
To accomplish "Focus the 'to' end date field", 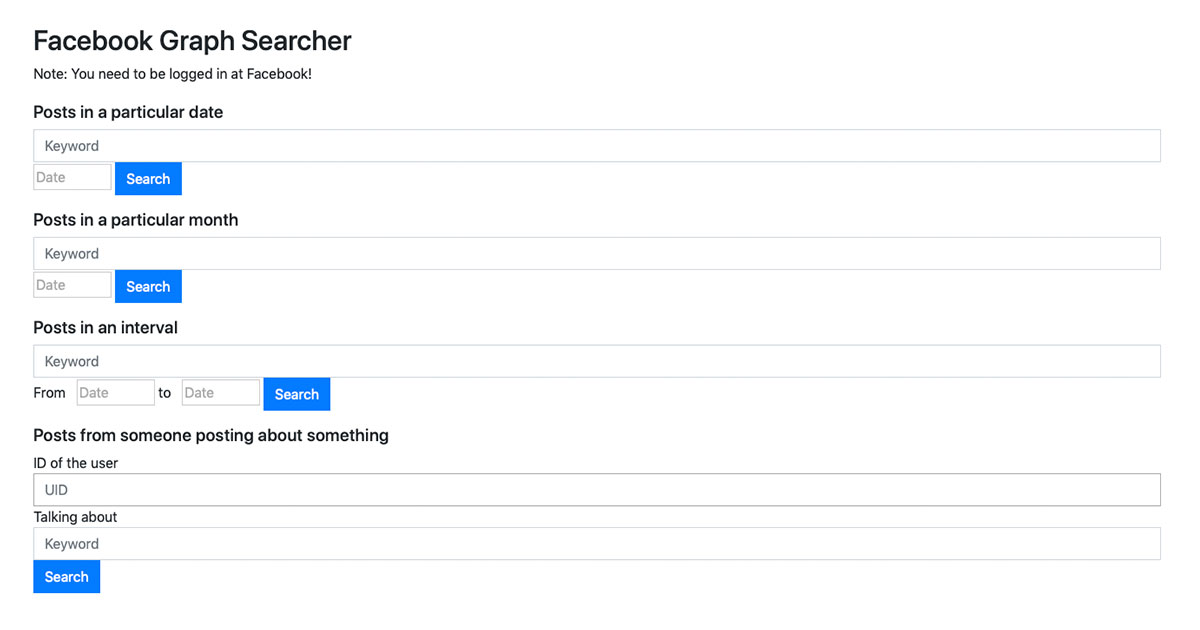I will [220, 393].
